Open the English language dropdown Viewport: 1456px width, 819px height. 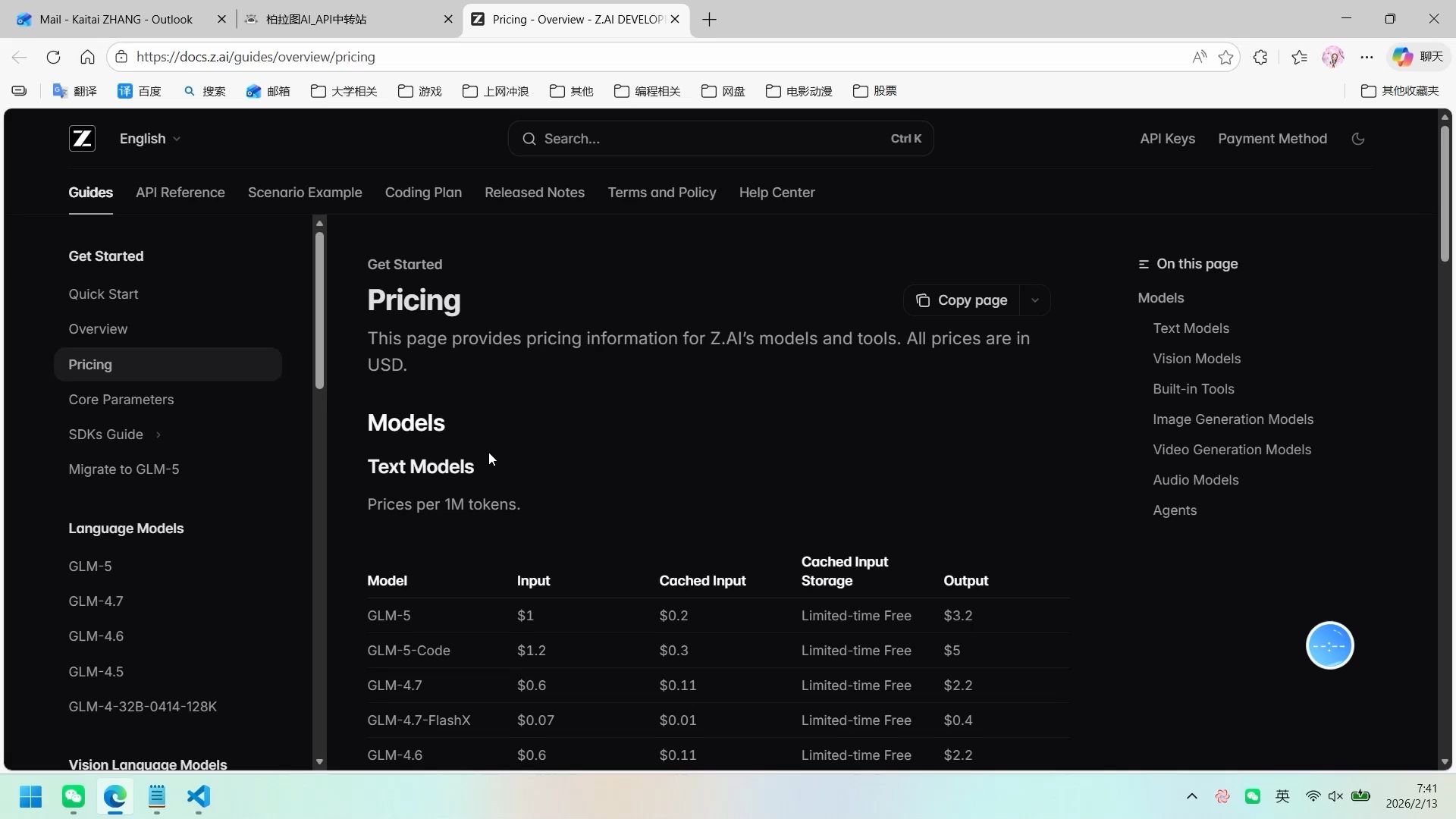pos(149,139)
